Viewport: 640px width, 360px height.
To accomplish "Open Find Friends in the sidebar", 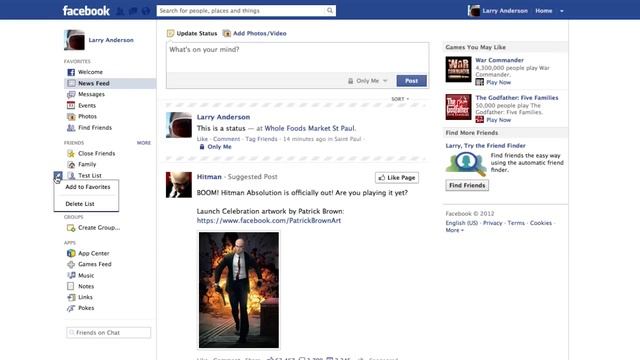I will 95,128.
